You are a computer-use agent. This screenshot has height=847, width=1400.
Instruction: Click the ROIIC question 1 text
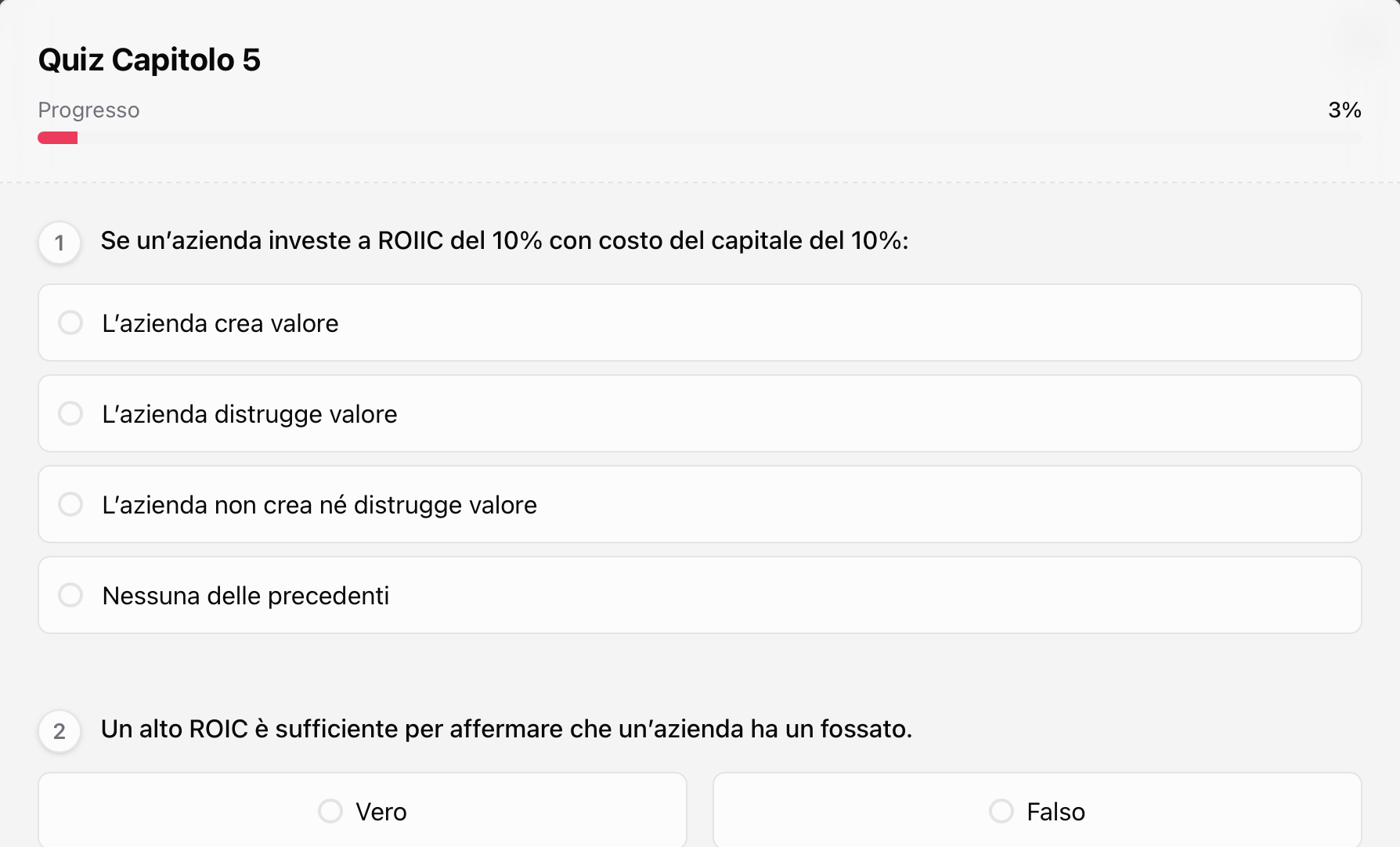pos(504,240)
